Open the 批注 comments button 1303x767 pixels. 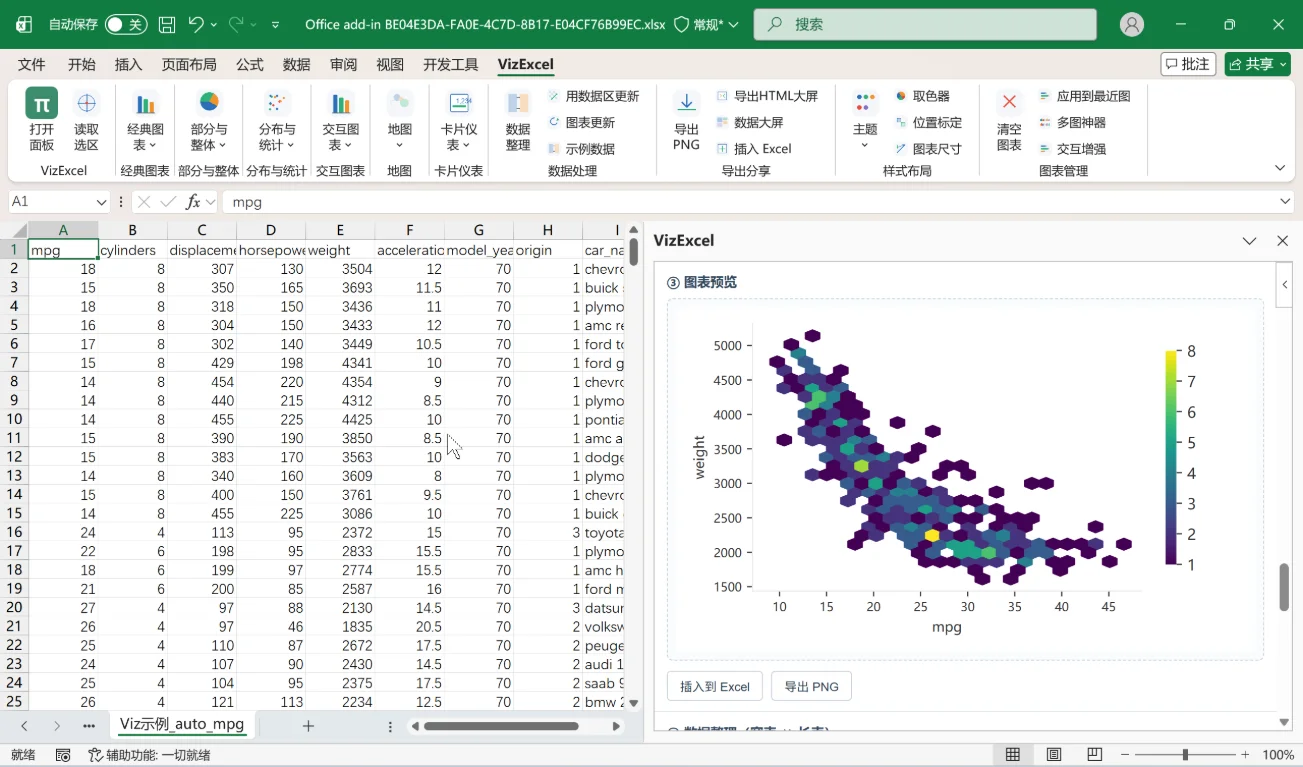click(x=1188, y=64)
